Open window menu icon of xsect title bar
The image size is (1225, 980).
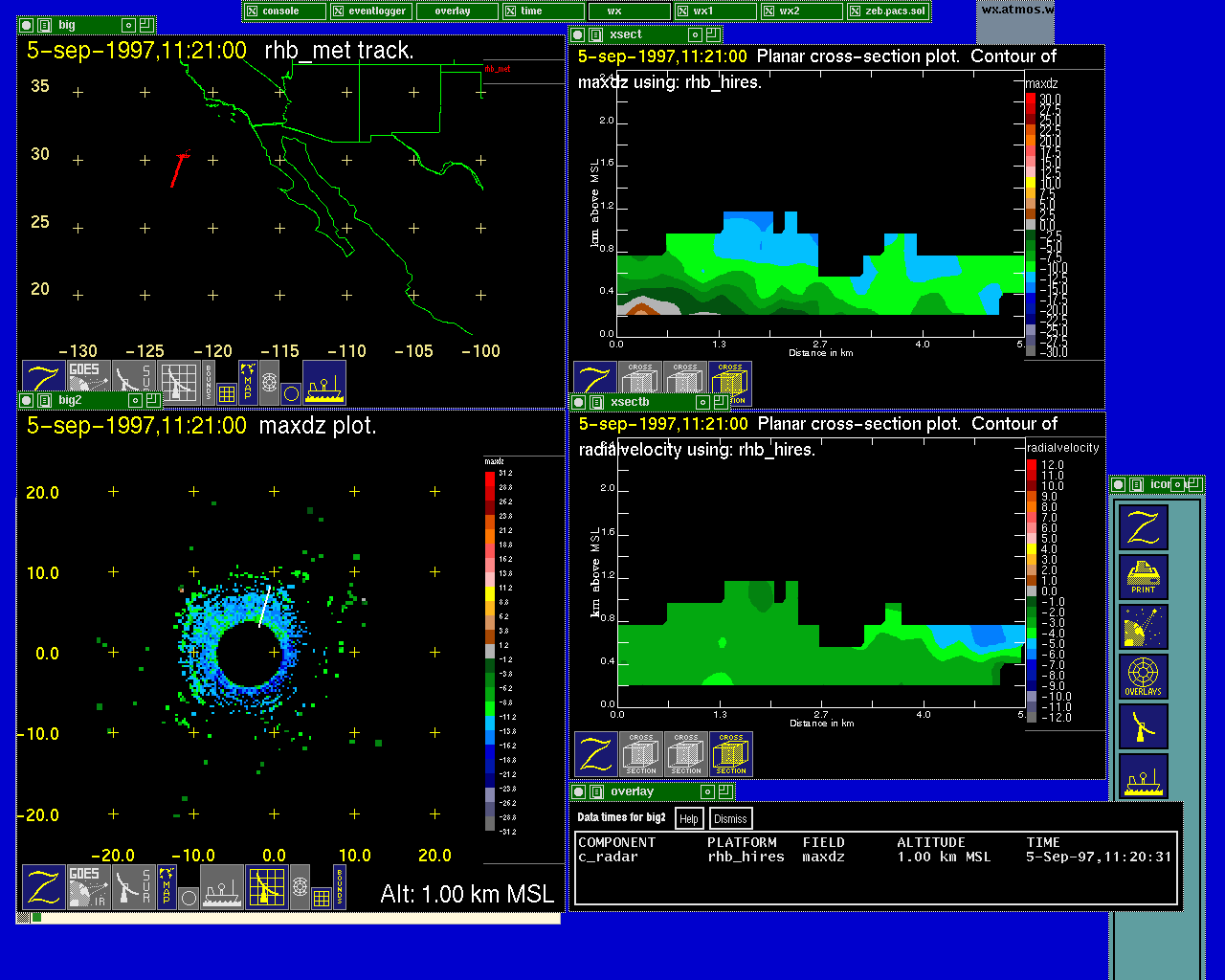(x=594, y=35)
